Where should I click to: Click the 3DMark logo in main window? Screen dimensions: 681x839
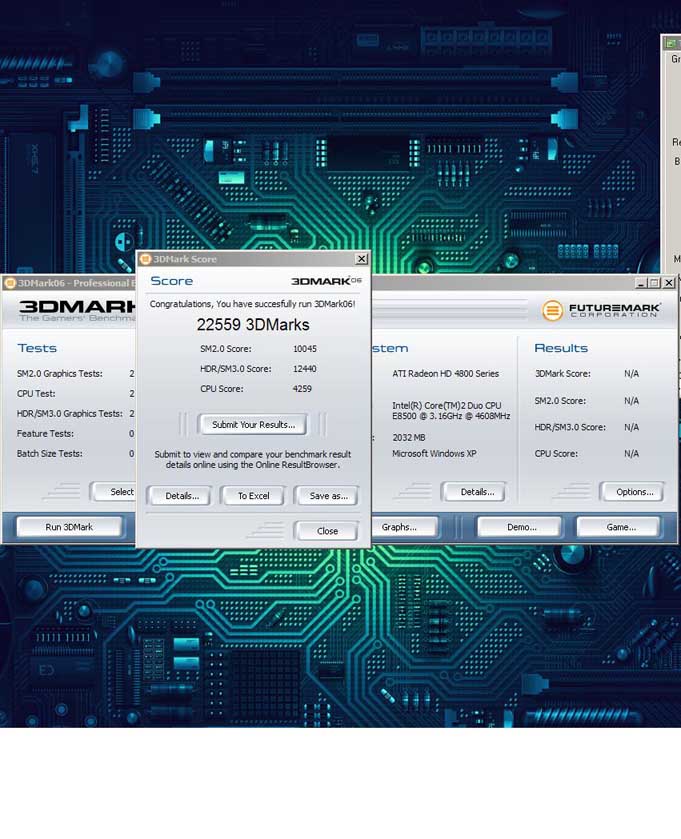[77, 310]
